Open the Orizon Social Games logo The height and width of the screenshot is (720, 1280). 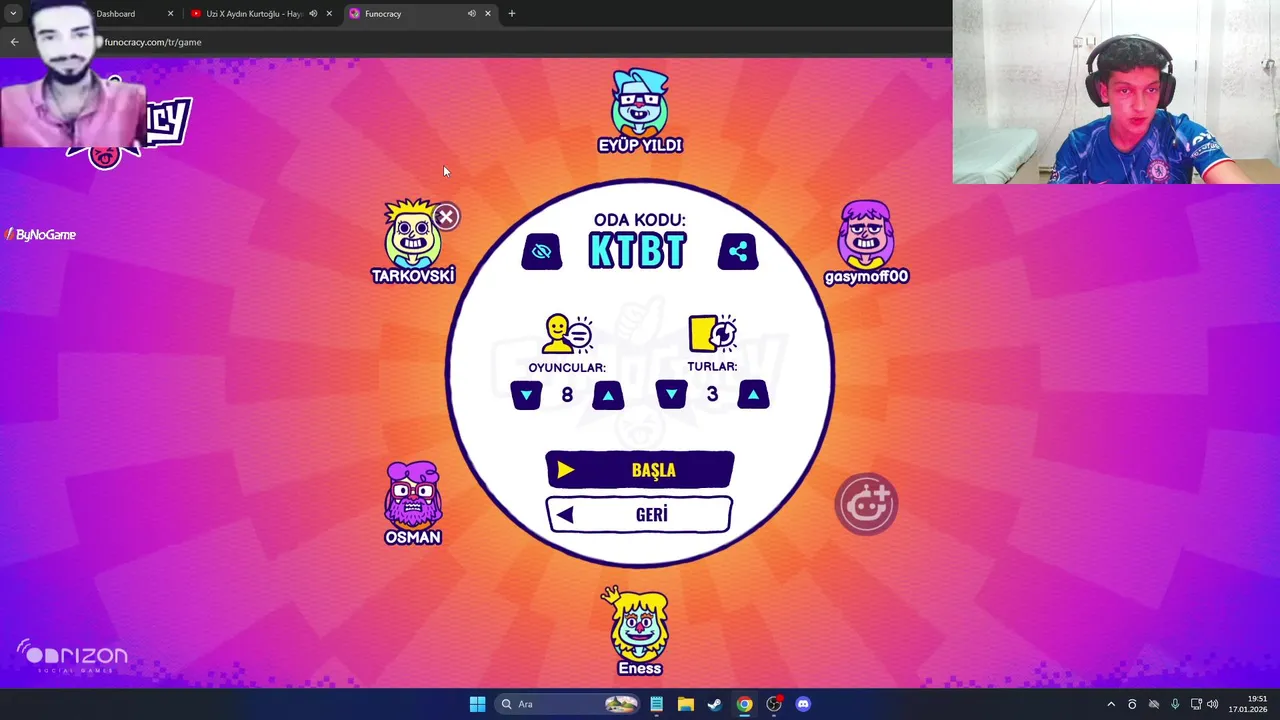(72, 657)
